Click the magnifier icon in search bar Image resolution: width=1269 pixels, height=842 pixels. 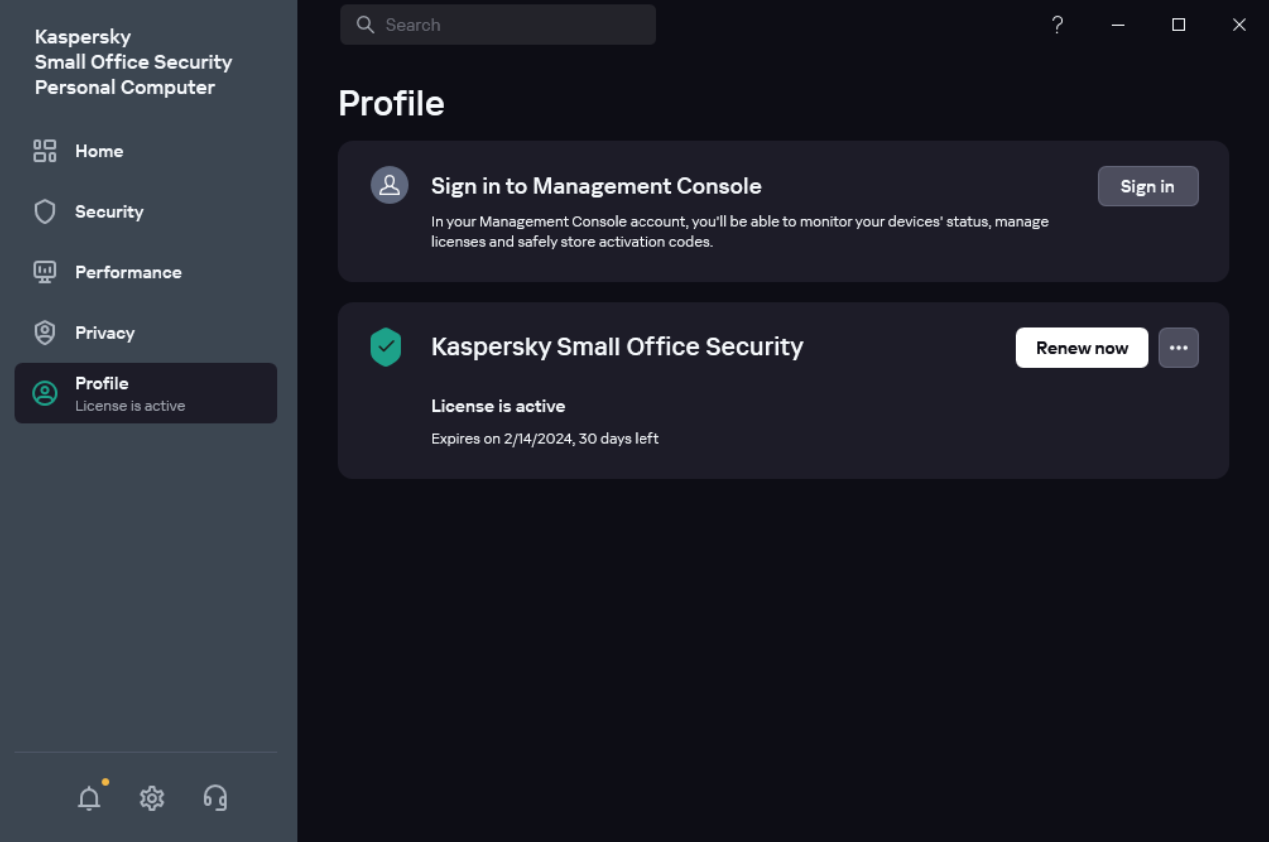pos(365,25)
